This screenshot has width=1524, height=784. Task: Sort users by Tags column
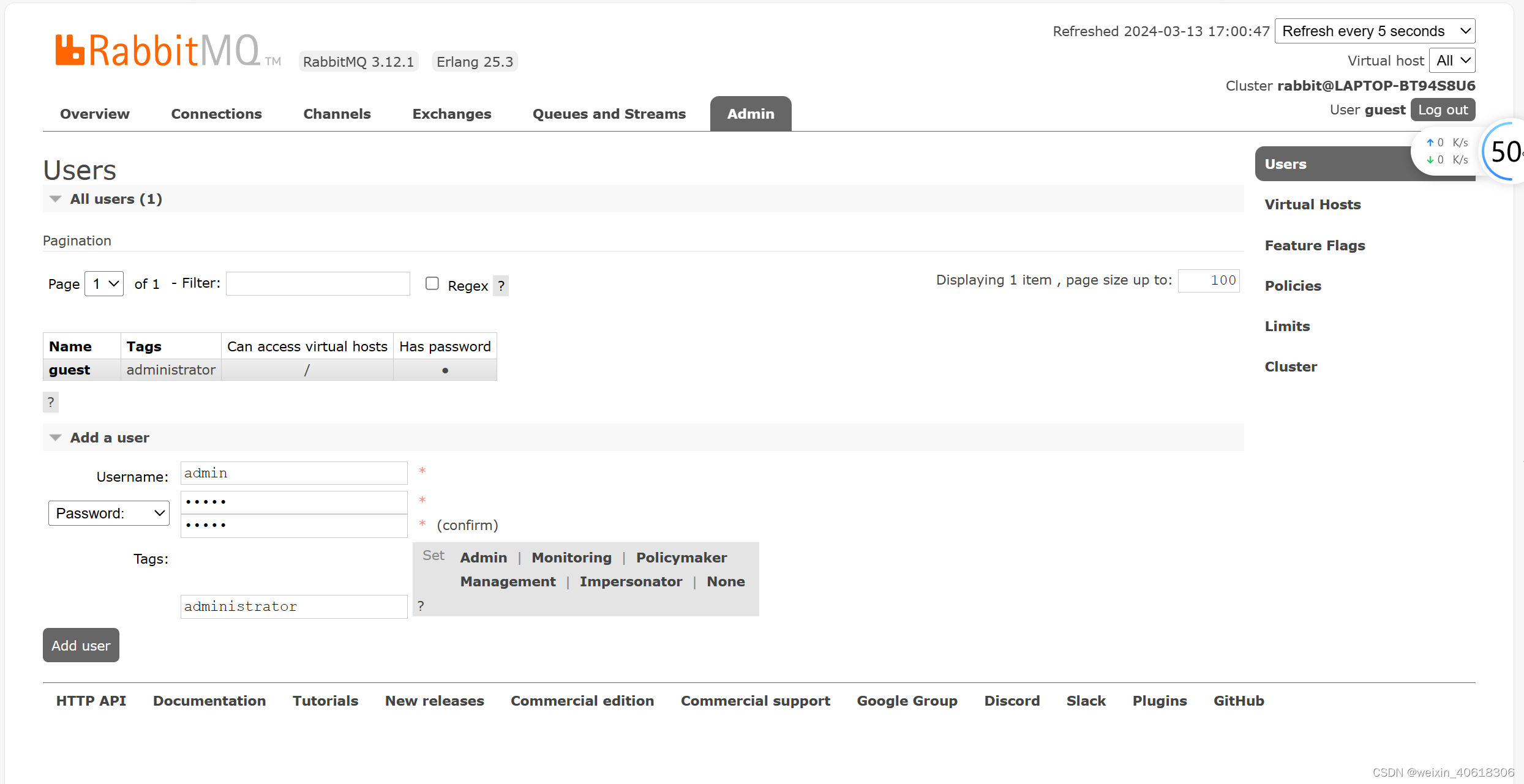(x=144, y=346)
